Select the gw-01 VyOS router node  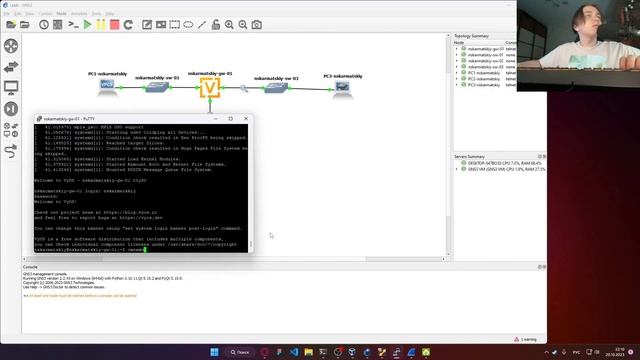210,87
